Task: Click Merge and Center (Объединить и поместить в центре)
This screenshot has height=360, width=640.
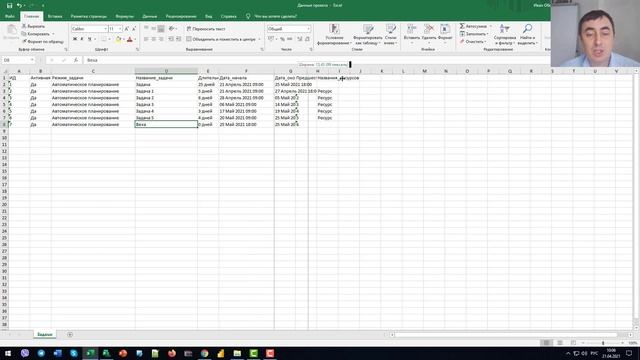Action: pos(221,39)
